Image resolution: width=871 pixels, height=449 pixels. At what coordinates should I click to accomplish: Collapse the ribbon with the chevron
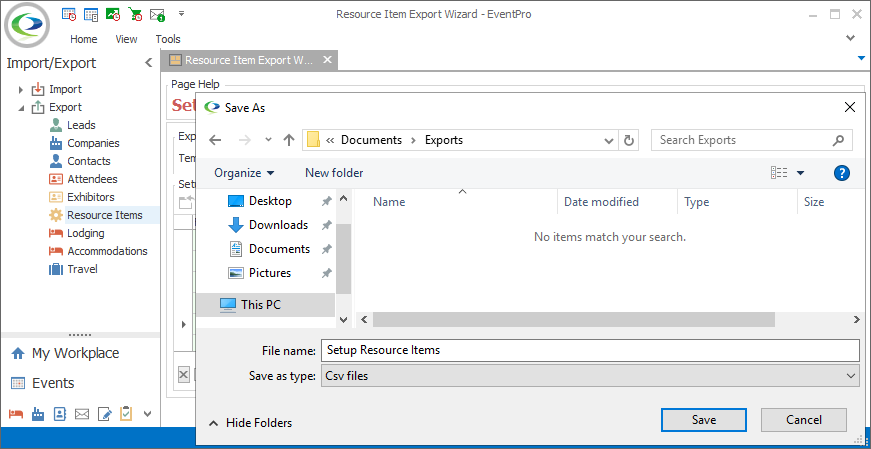point(850,38)
